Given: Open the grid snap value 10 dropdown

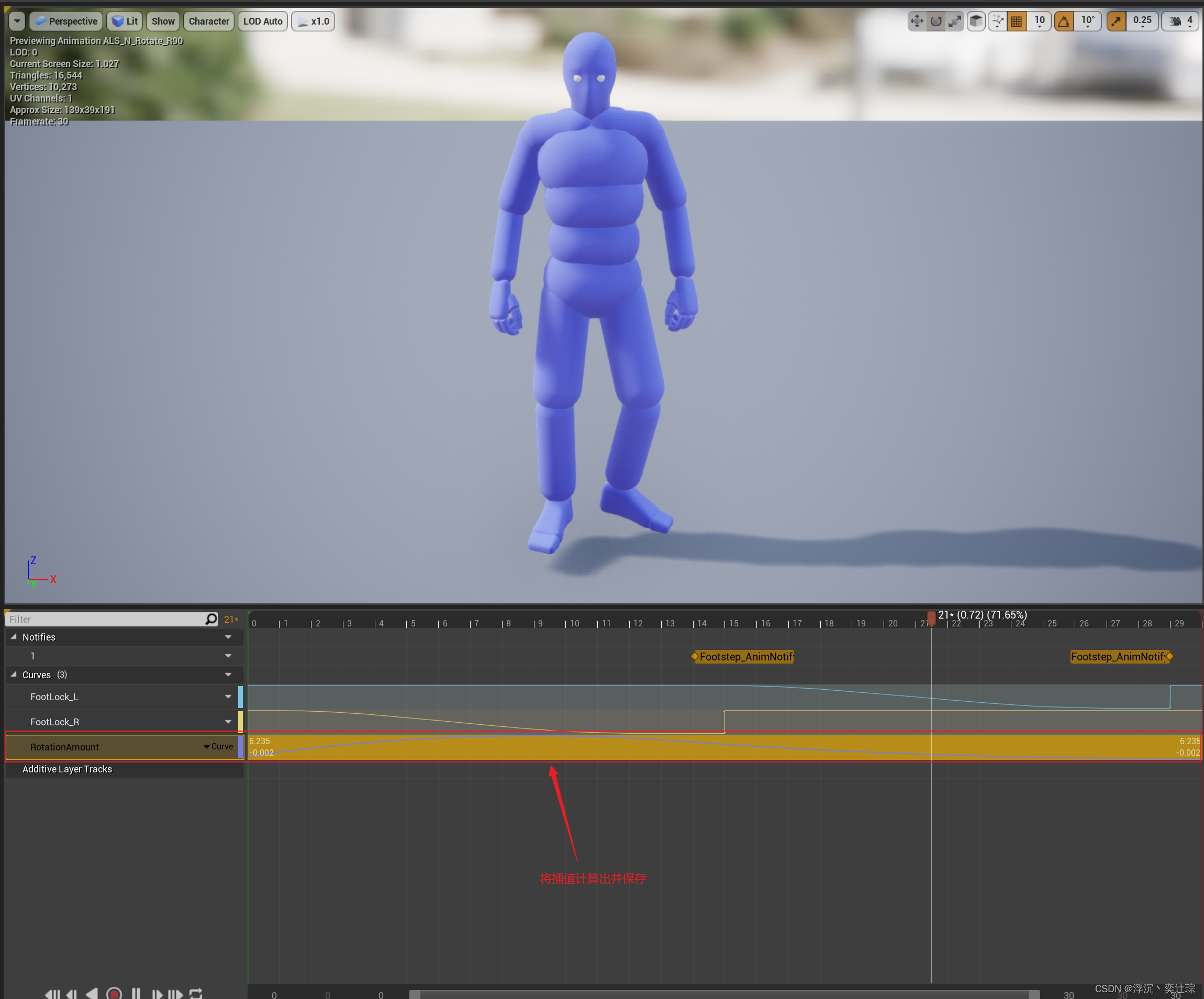Looking at the screenshot, I should pyautogui.click(x=1040, y=21).
